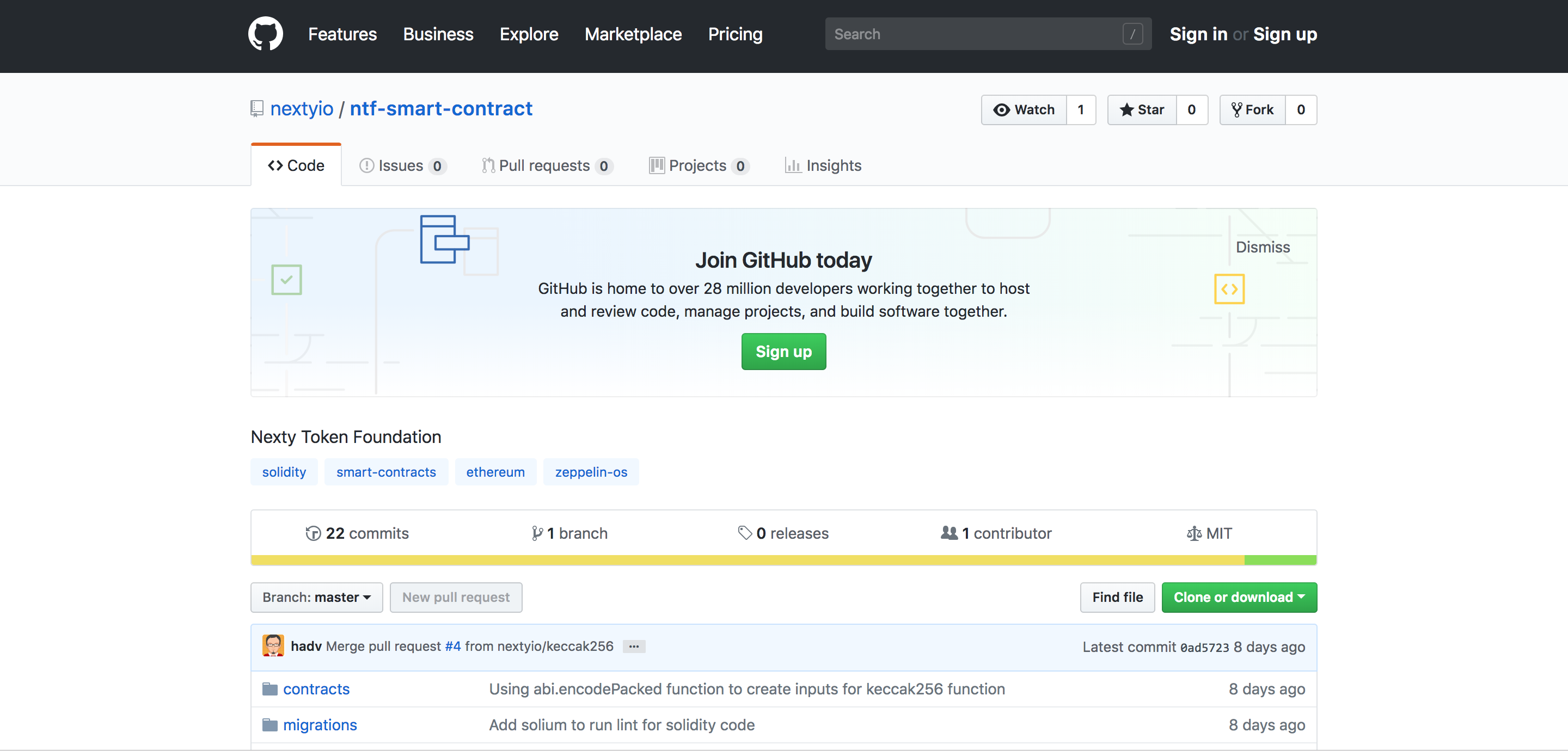Click the 0 releases tag icon

[x=744, y=533]
